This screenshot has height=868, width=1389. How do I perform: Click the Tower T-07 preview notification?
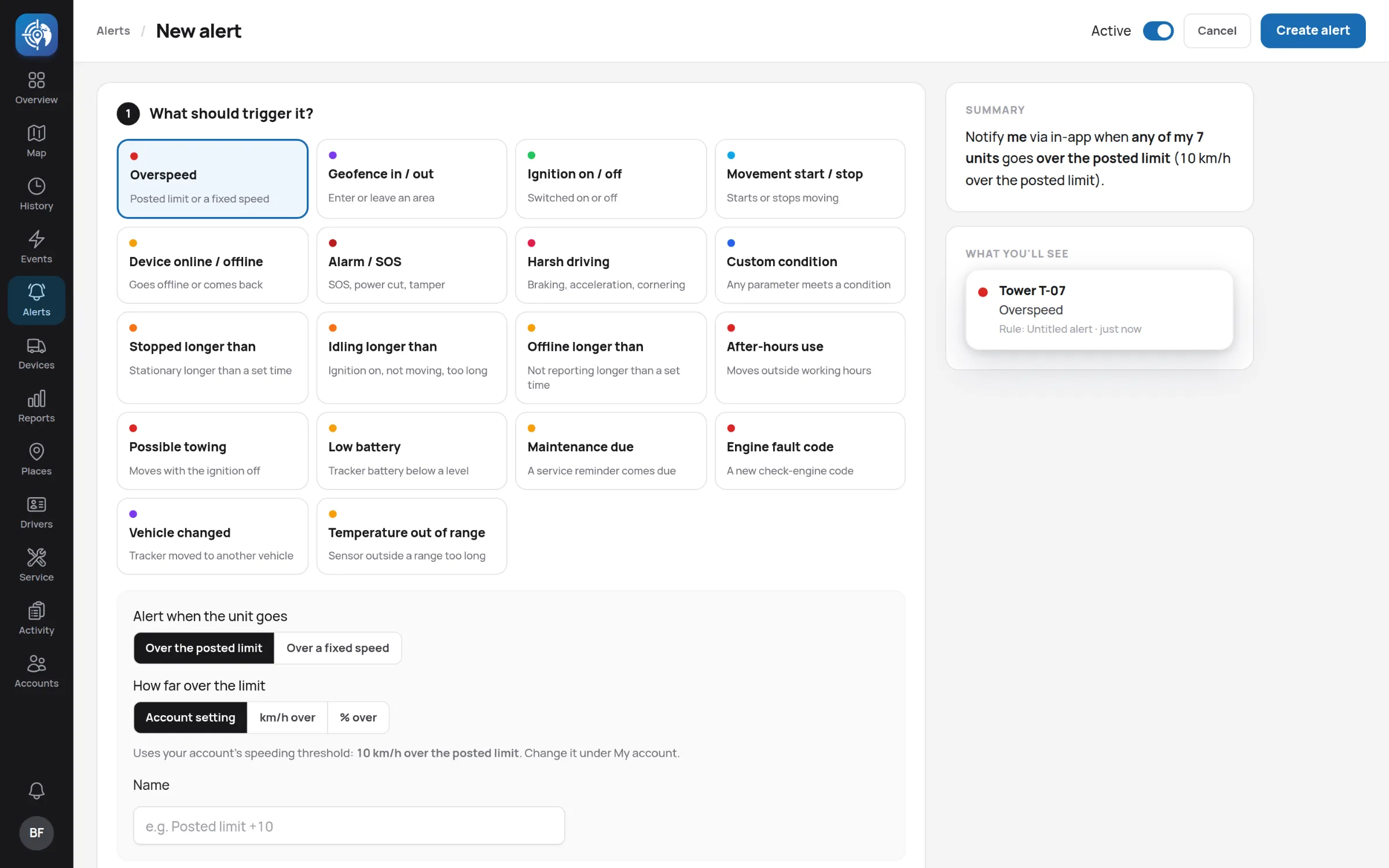coord(1099,310)
